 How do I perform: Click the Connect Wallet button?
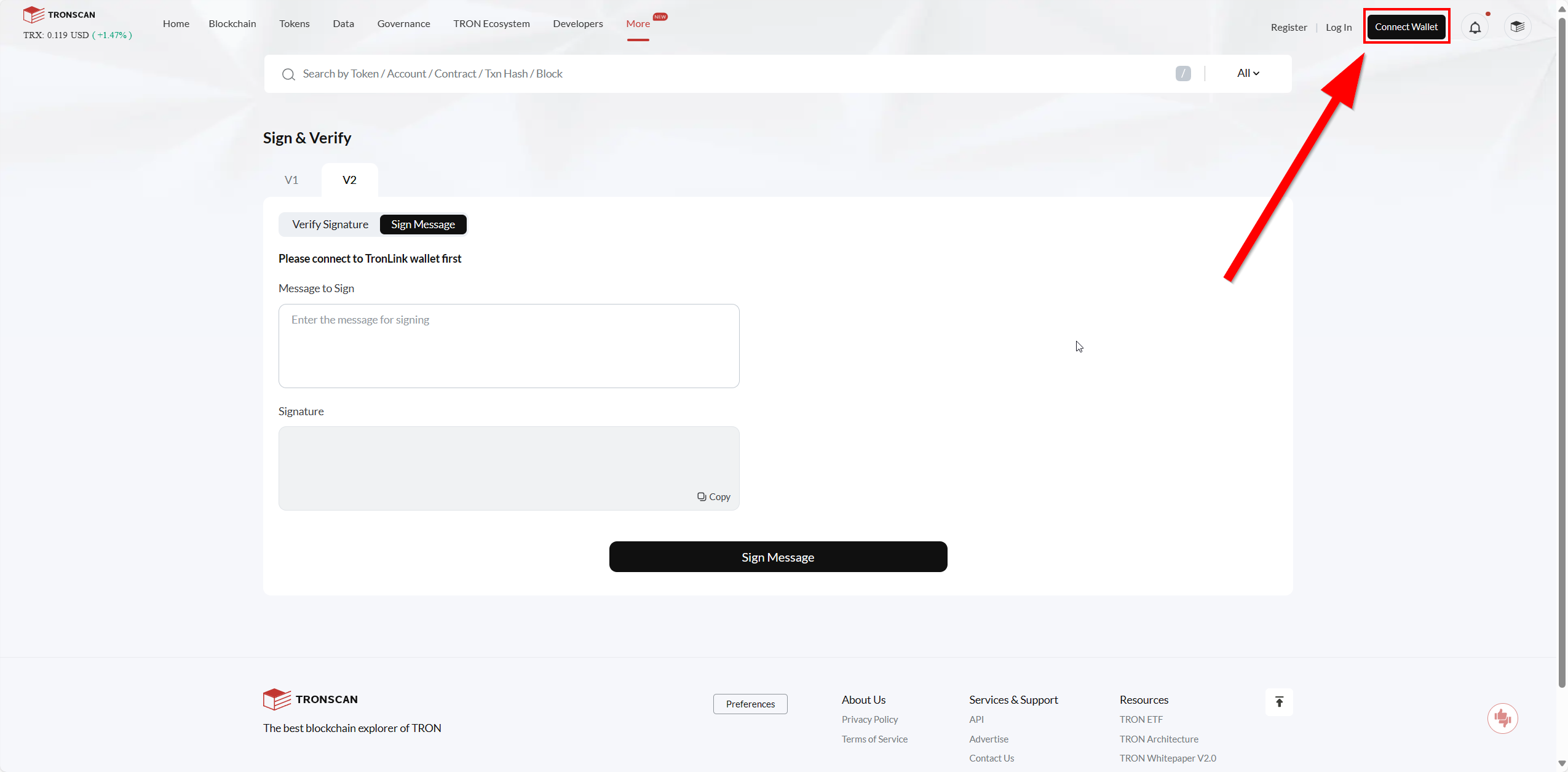[1406, 27]
